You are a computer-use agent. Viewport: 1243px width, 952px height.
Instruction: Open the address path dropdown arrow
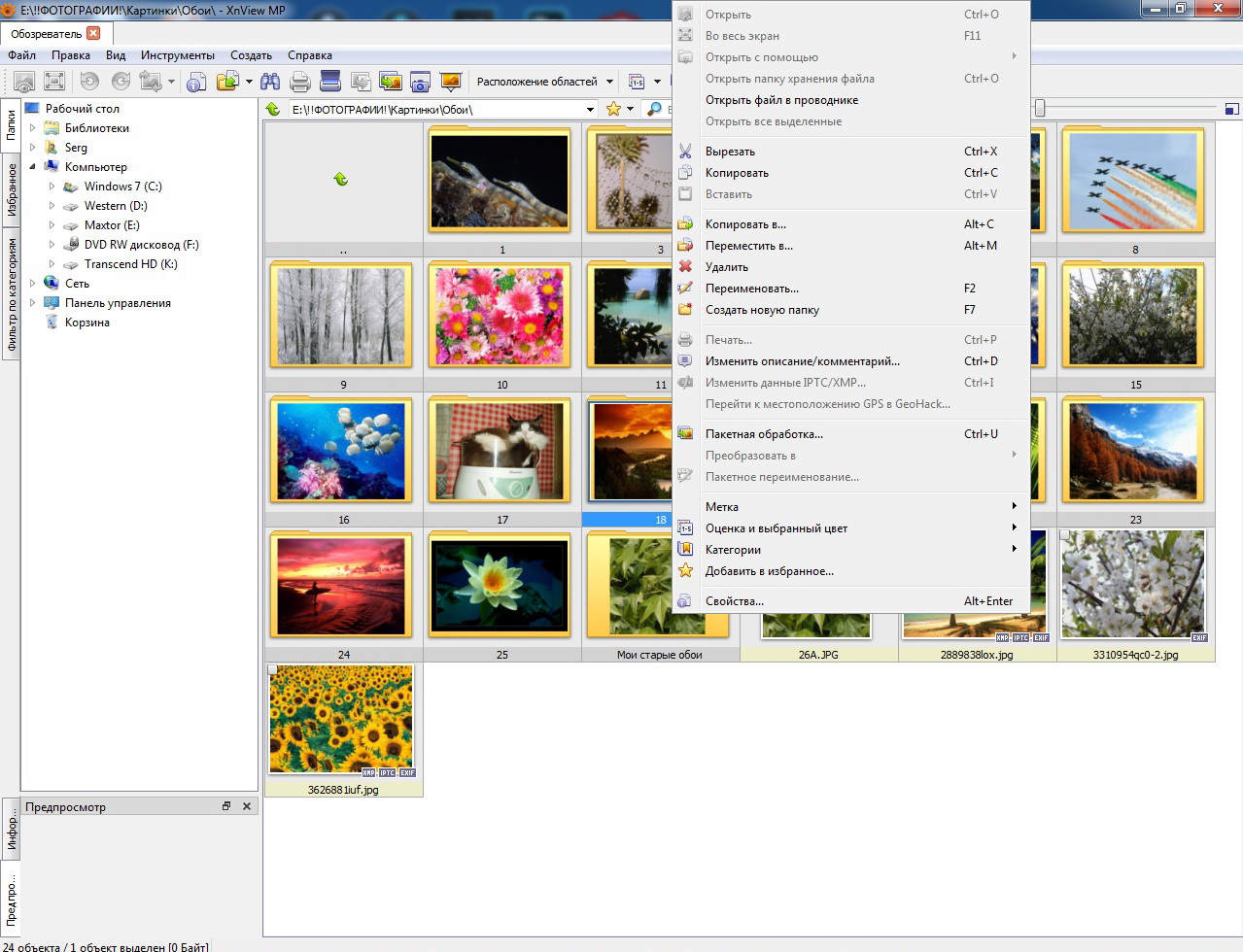(590, 110)
